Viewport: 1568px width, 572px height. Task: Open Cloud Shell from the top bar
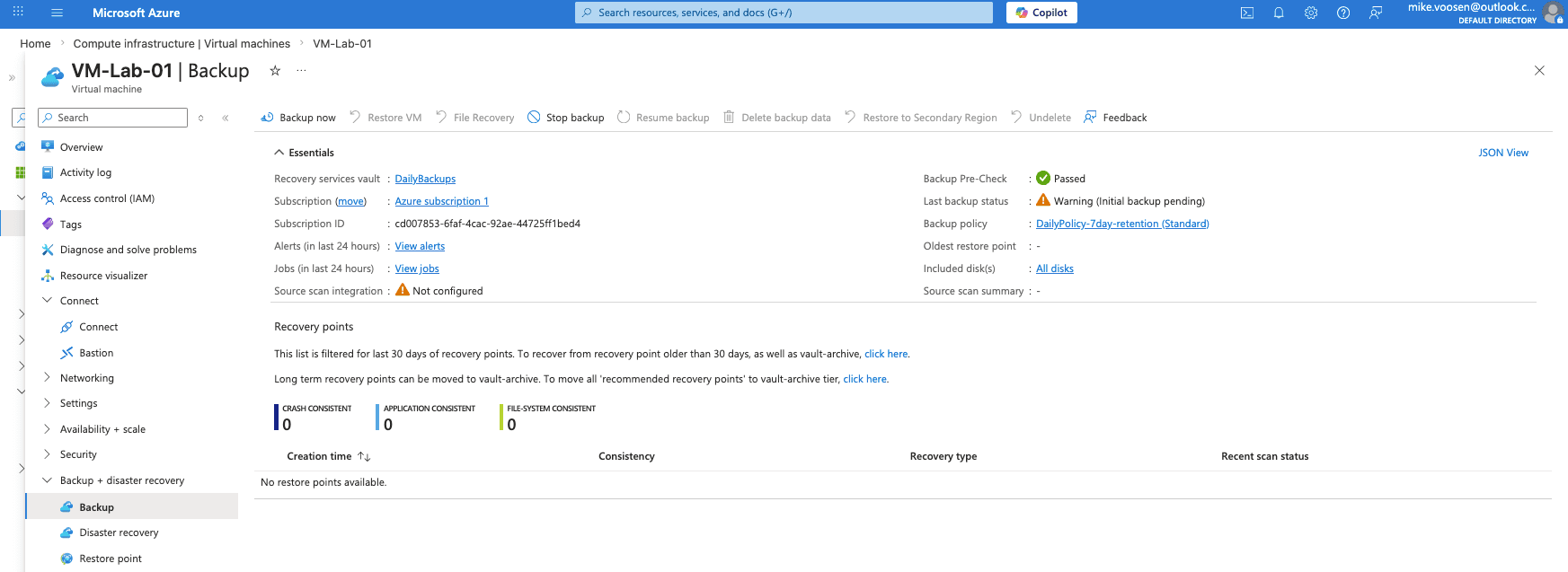[x=1247, y=13]
